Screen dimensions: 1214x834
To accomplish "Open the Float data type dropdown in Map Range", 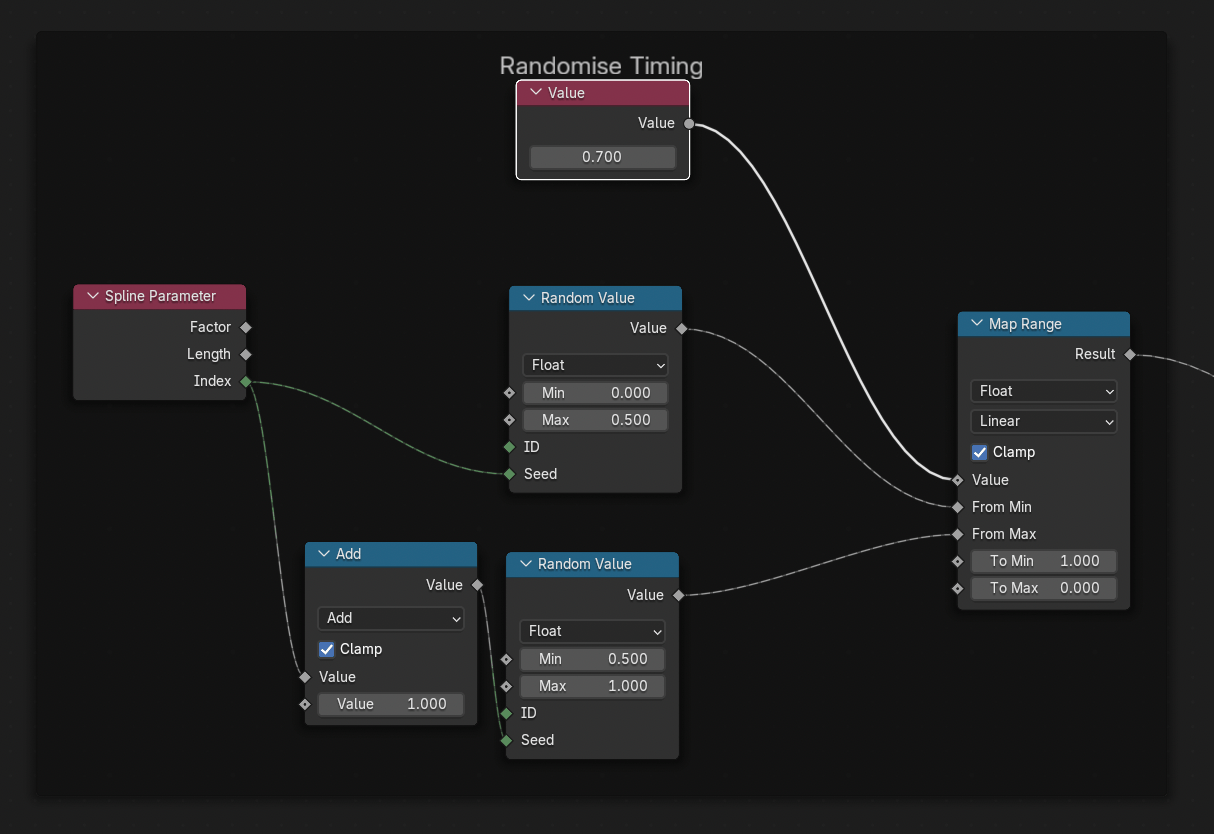I will pyautogui.click(x=1044, y=391).
